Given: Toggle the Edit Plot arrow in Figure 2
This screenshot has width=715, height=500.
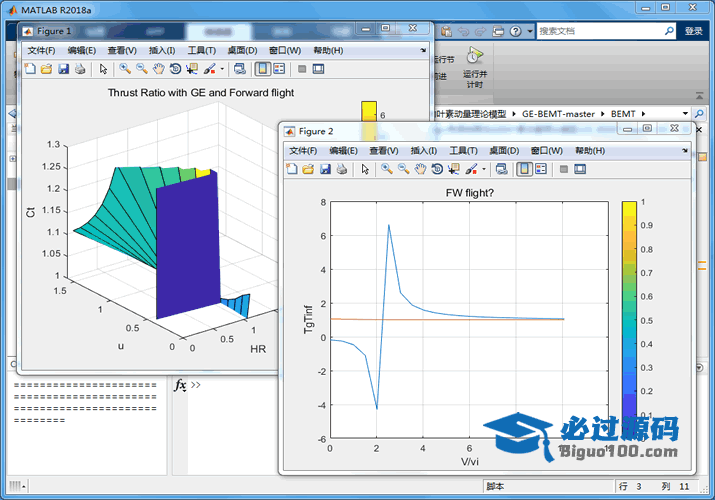Looking at the screenshot, I should coord(365,169).
